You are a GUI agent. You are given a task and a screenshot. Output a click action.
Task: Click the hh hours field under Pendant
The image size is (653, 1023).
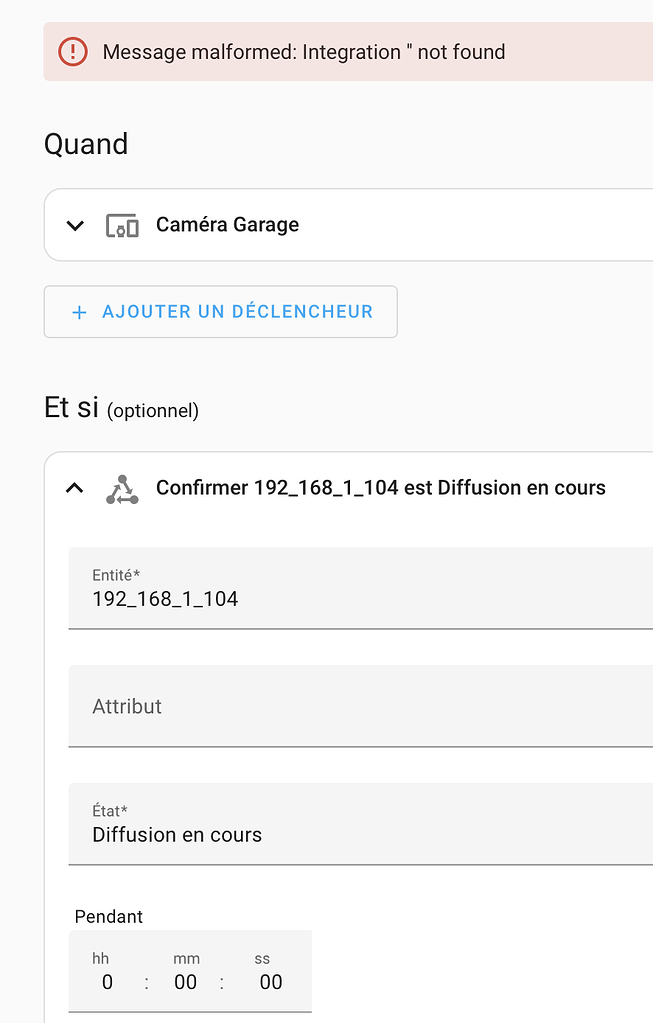click(x=106, y=982)
